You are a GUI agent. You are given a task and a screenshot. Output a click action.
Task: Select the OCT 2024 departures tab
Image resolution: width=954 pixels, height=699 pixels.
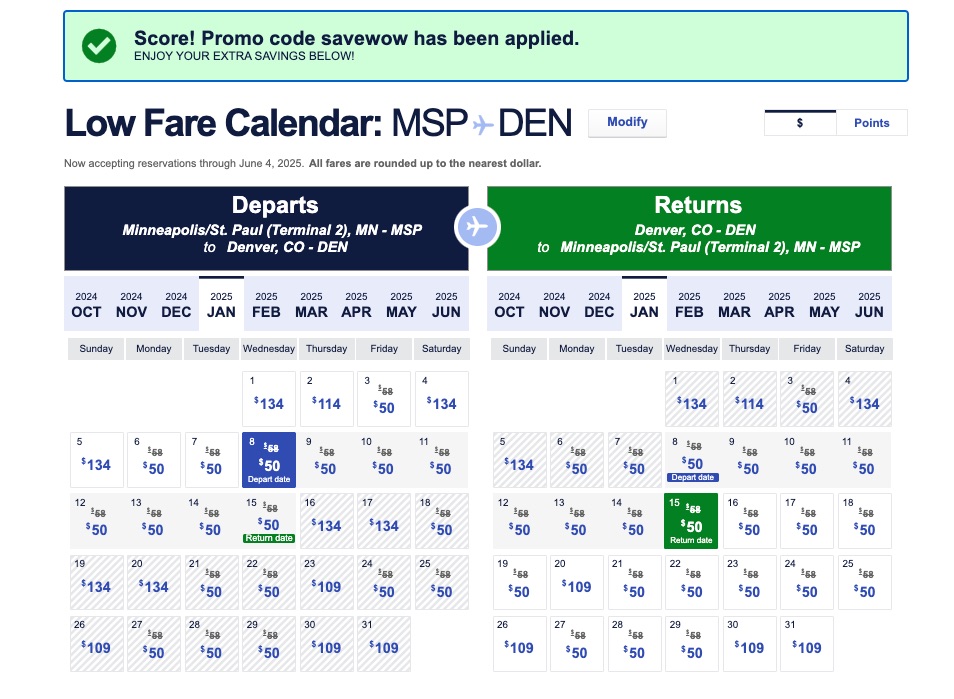click(86, 305)
